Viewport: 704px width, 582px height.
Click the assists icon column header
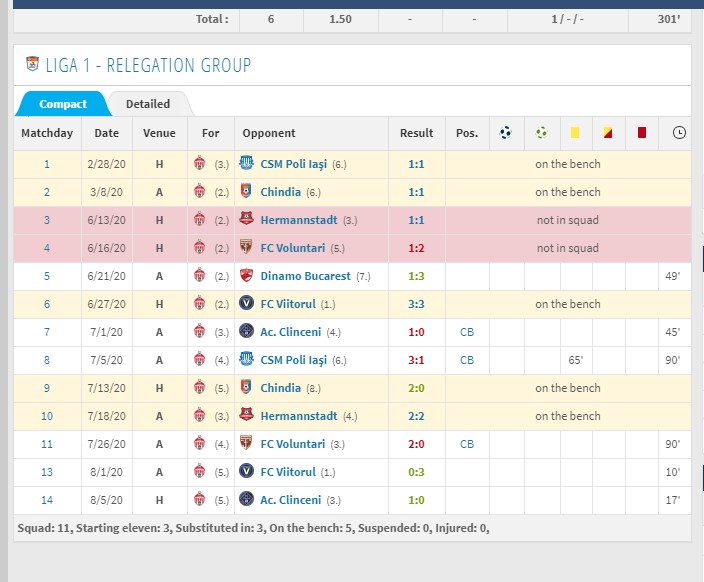point(541,133)
